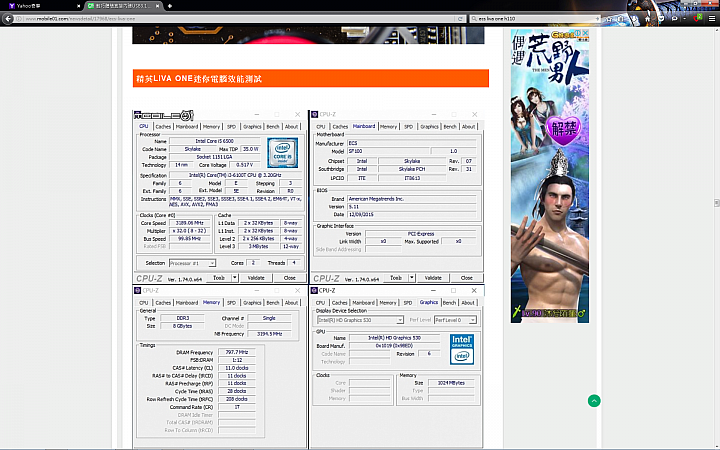Click the 3189.06 MHz core speed value
Viewport: 720px width, 450px height.
[x=190, y=223]
